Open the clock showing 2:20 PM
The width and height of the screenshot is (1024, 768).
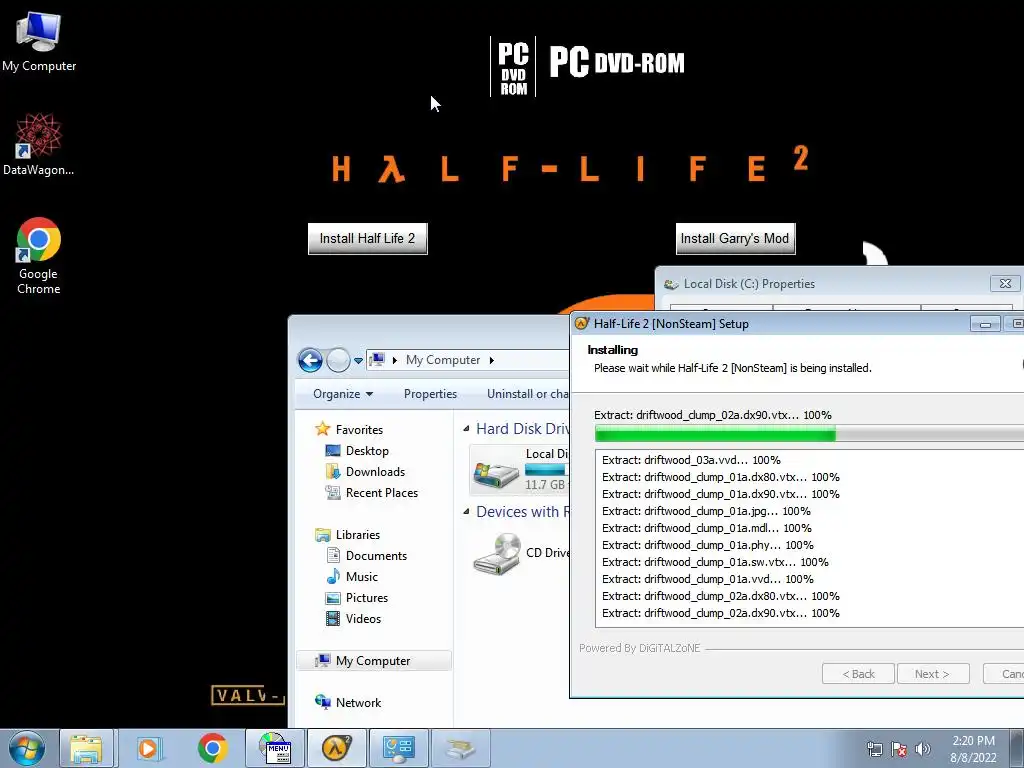point(973,749)
